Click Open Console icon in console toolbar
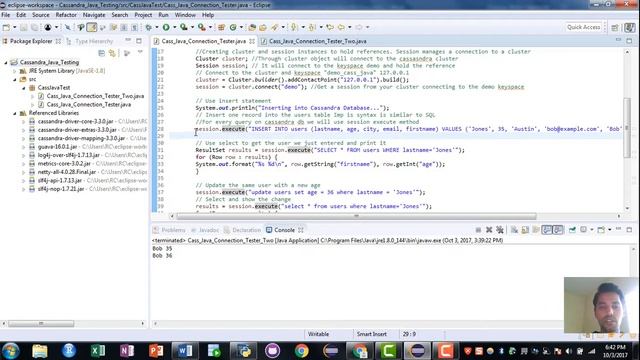This screenshot has width=640, height=360. 601,230
